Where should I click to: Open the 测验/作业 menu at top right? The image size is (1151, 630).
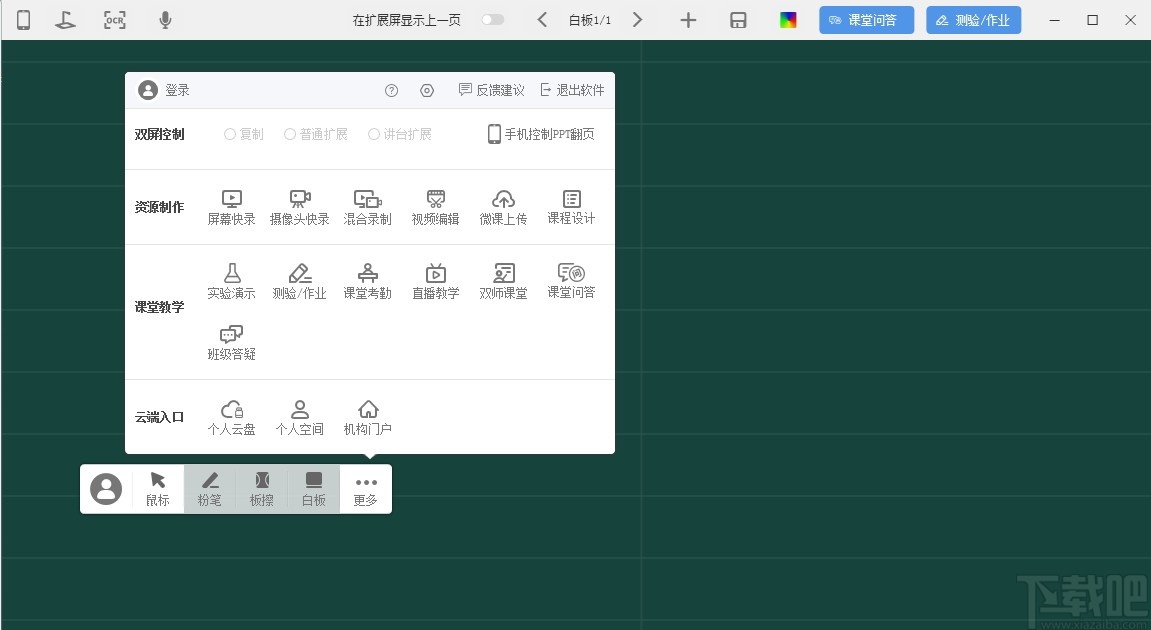[x=973, y=19]
